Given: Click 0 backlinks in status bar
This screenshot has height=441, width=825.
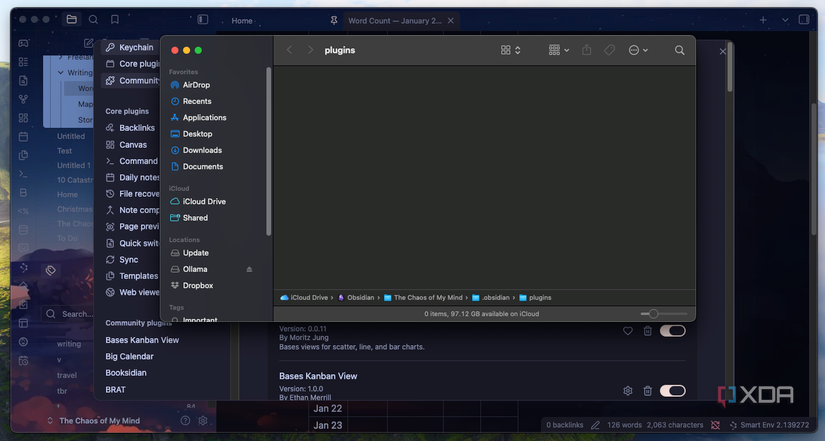Looking at the screenshot, I should [x=565, y=425].
